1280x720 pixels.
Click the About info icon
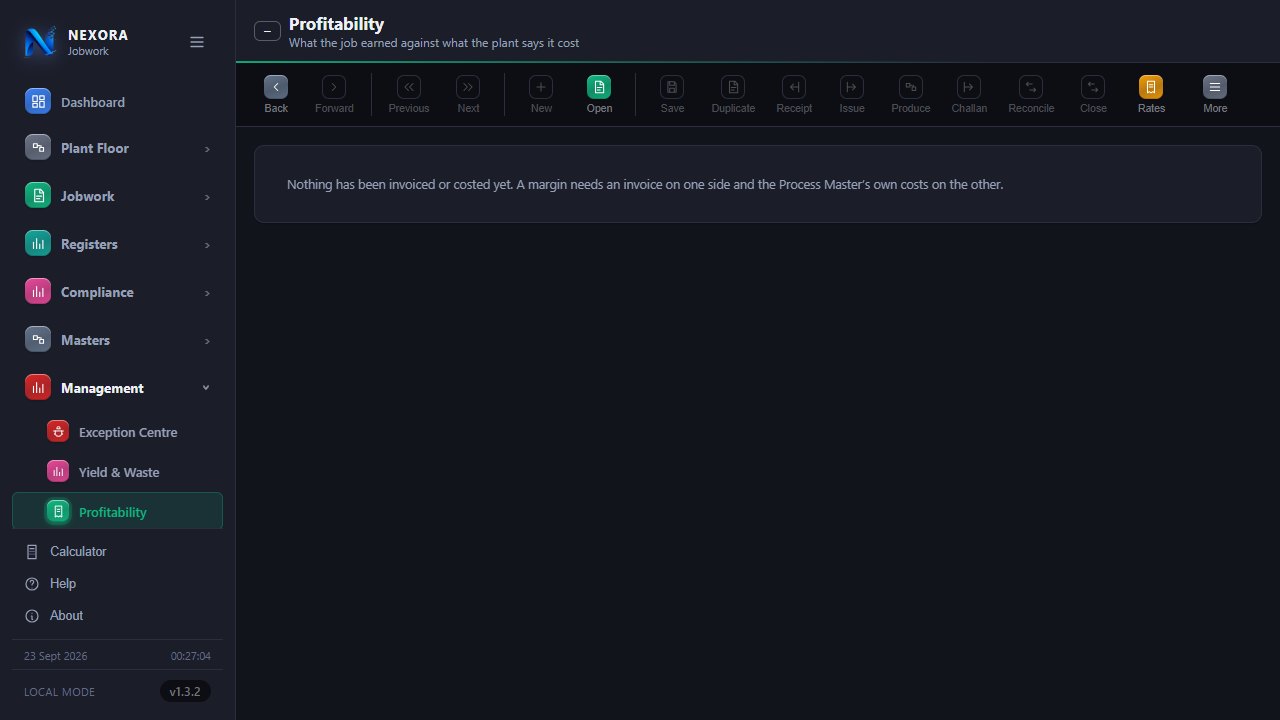click(32, 615)
